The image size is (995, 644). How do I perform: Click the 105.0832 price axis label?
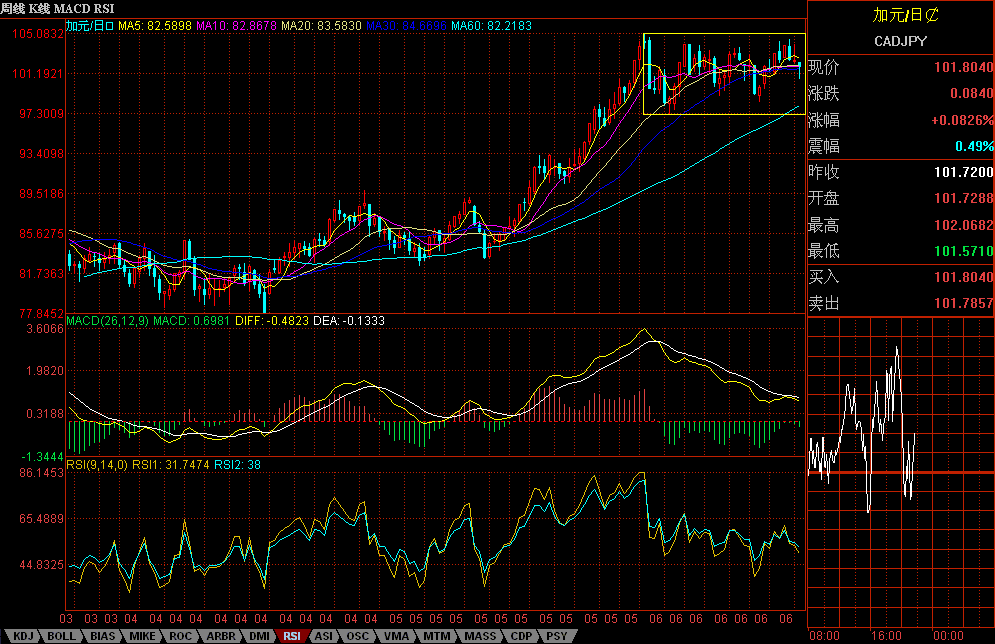click(38, 34)
